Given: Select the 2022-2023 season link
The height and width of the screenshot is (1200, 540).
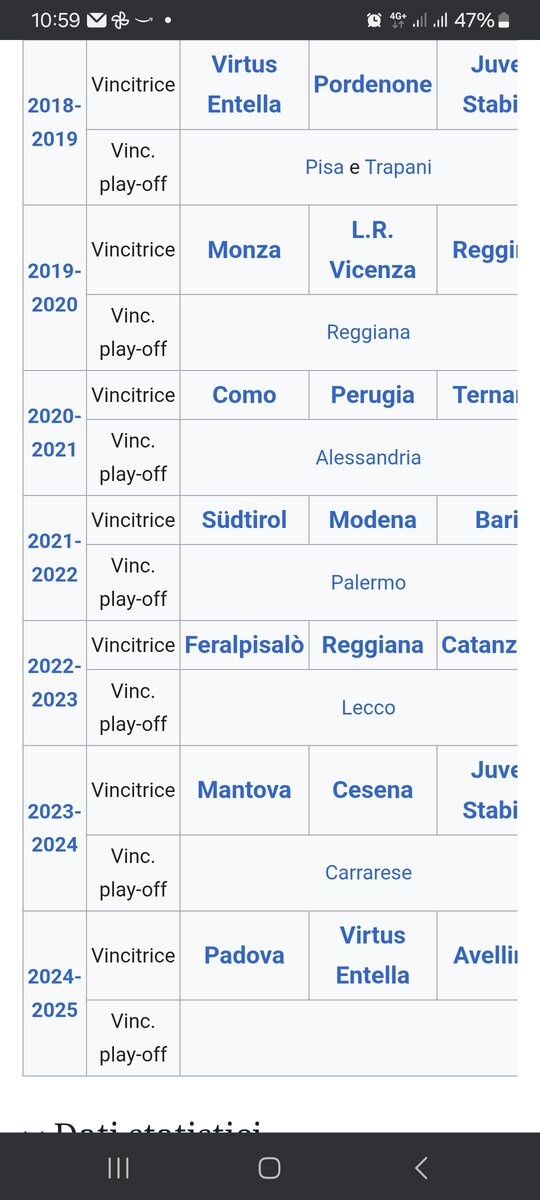Looking at the screenshot, I should pyautogui.click(x=54, y=683).
